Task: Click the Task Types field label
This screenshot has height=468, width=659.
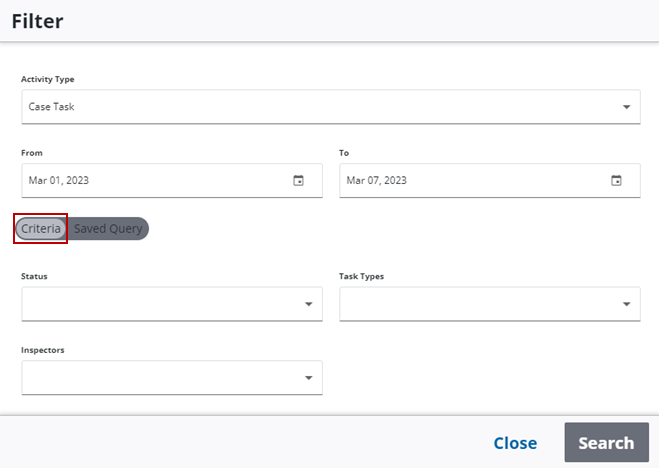Action: [362, 276]
